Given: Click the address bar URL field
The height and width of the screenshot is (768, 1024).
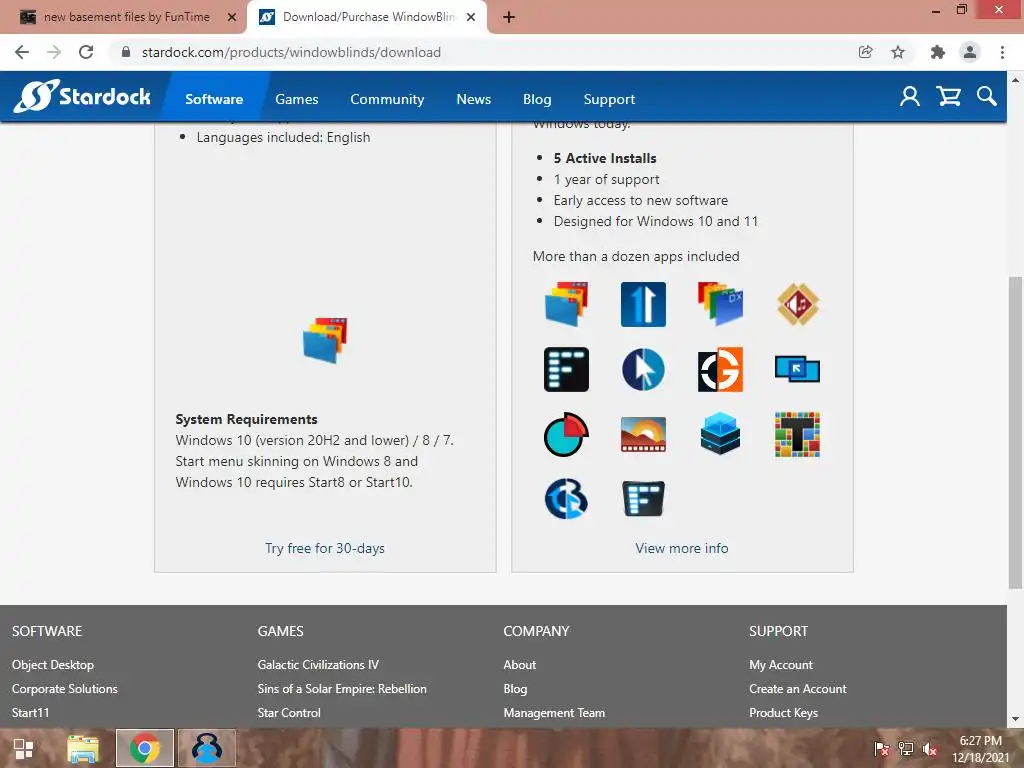Looking at the screenshot, I should pyautogui.click(x=483, y=52).
